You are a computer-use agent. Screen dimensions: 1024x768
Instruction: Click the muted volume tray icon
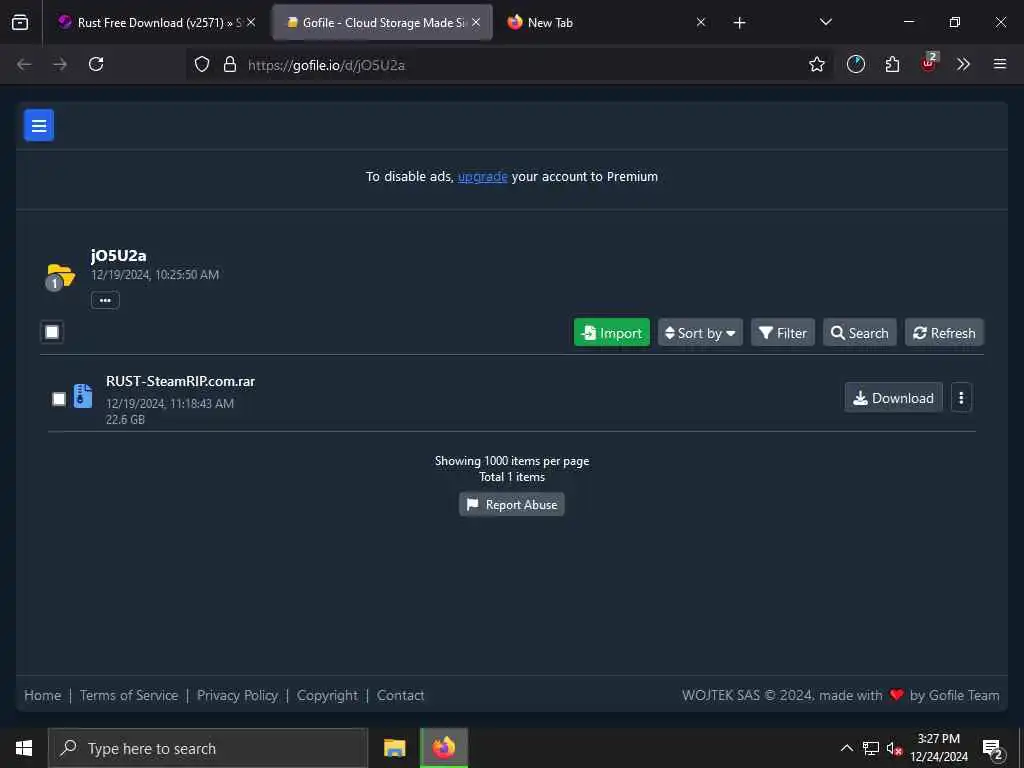[894, 749]
